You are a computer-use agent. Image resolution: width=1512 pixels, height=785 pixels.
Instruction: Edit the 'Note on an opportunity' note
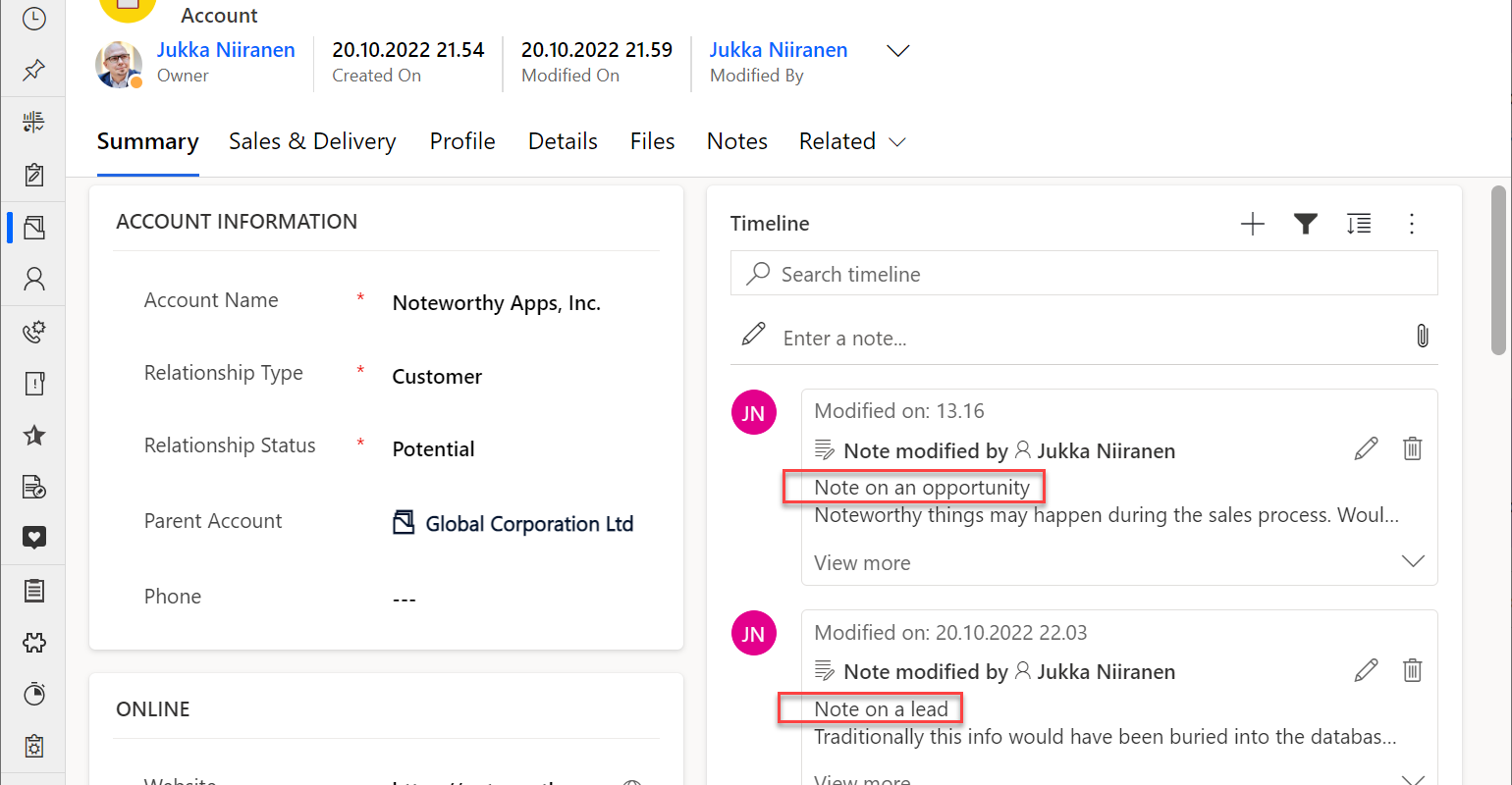point(1366,449)
